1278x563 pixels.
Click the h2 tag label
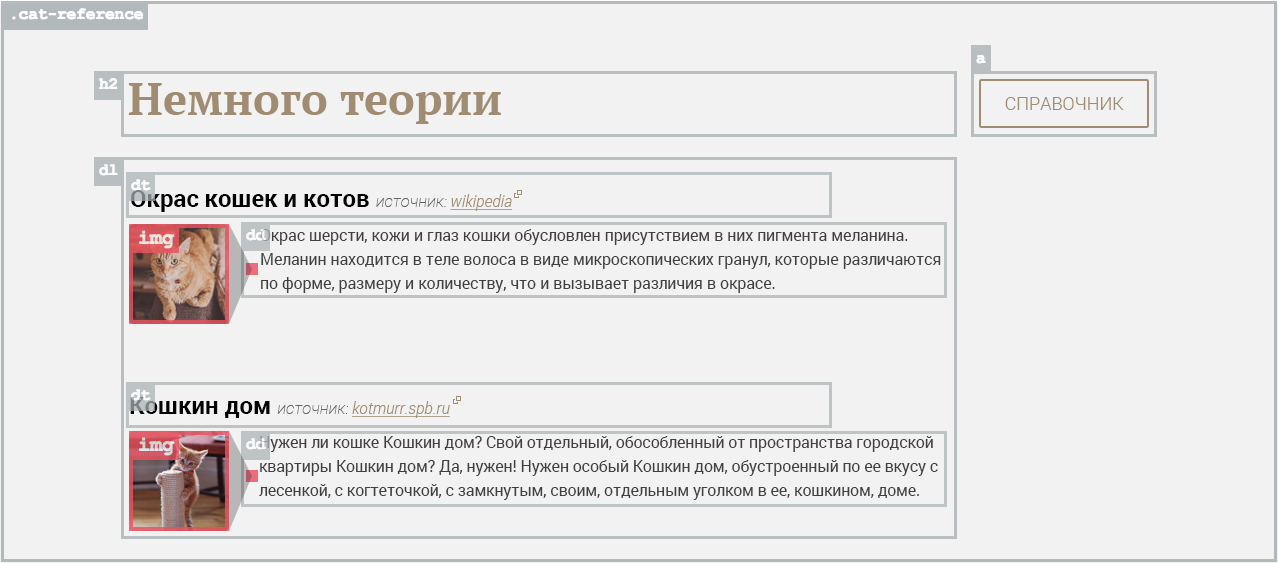[107, 85]
